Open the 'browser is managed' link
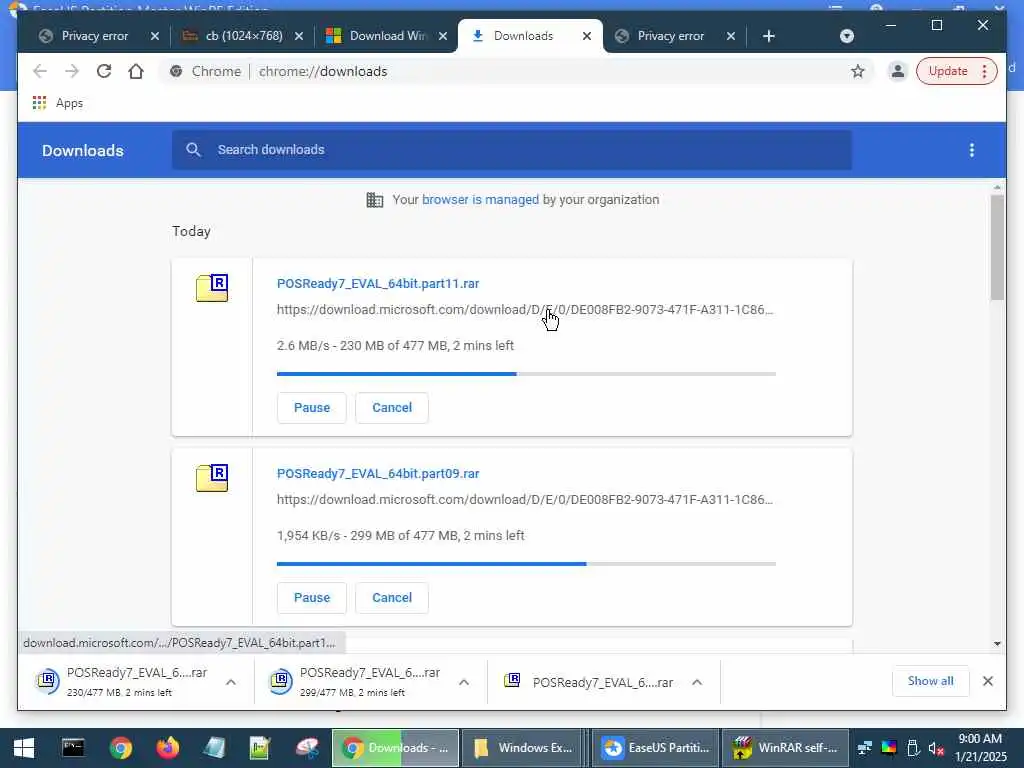Image resolution: width=1024 pixels, height=768 pixels. (x=480, y=200)
